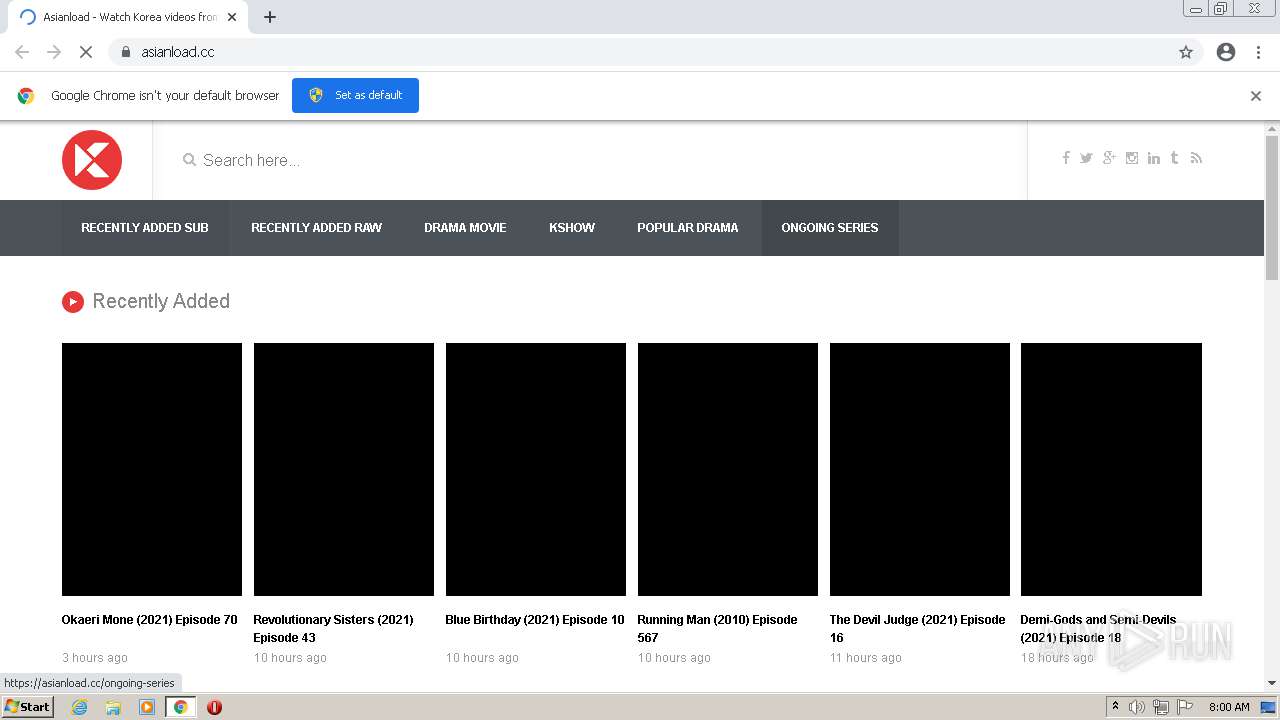Click the Show desktop button on taskbar
1280x720 pixels.
pyautogui.click(x=1268, y=707)
